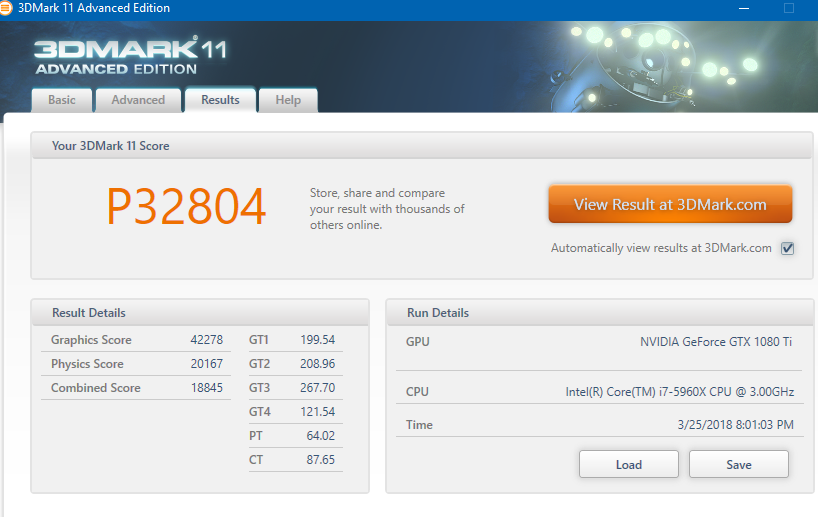Click the PT result 64.02
The height and width of the screenshot is (517, 818).
(320, 436)
